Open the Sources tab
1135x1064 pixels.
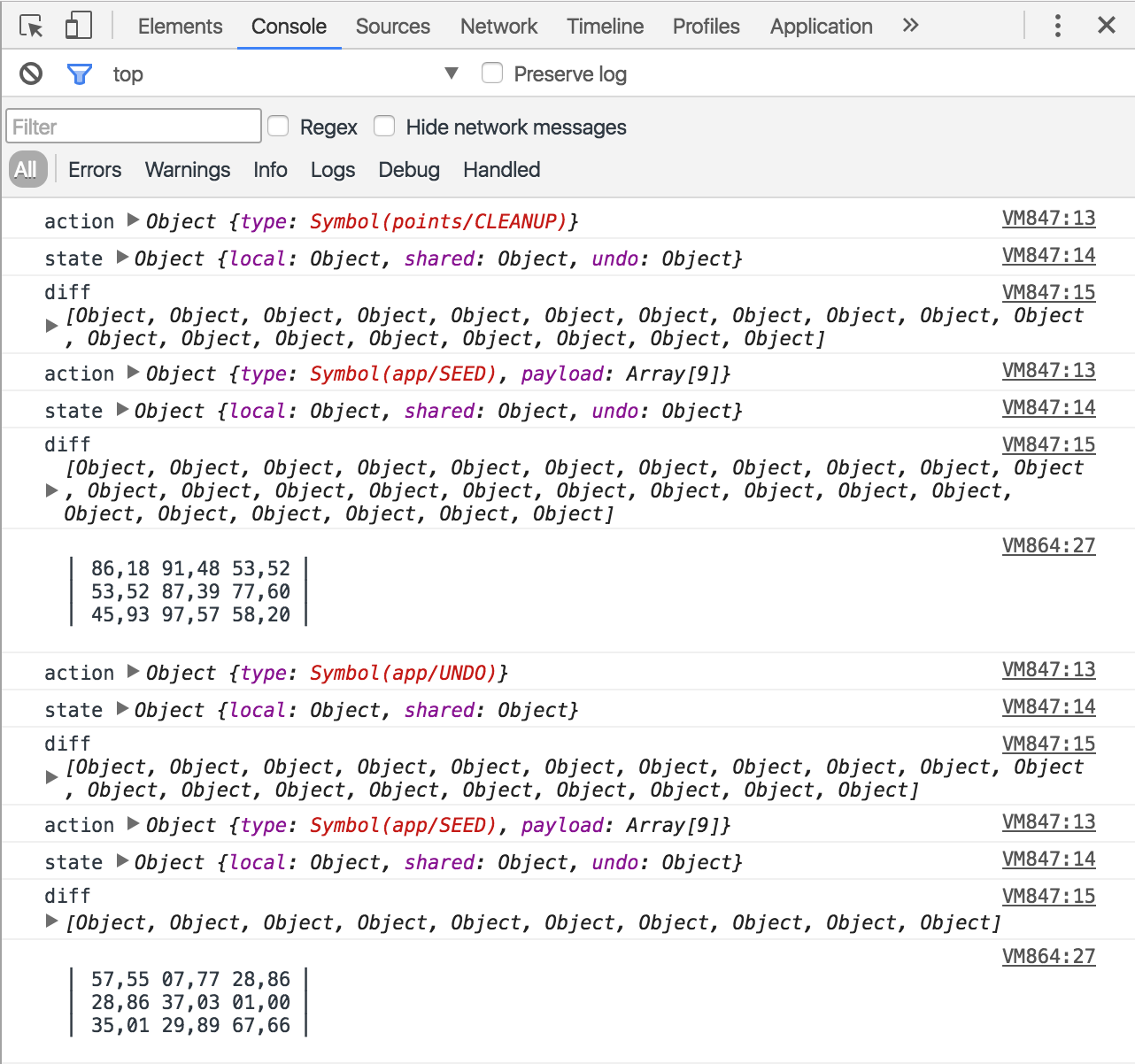393,27
